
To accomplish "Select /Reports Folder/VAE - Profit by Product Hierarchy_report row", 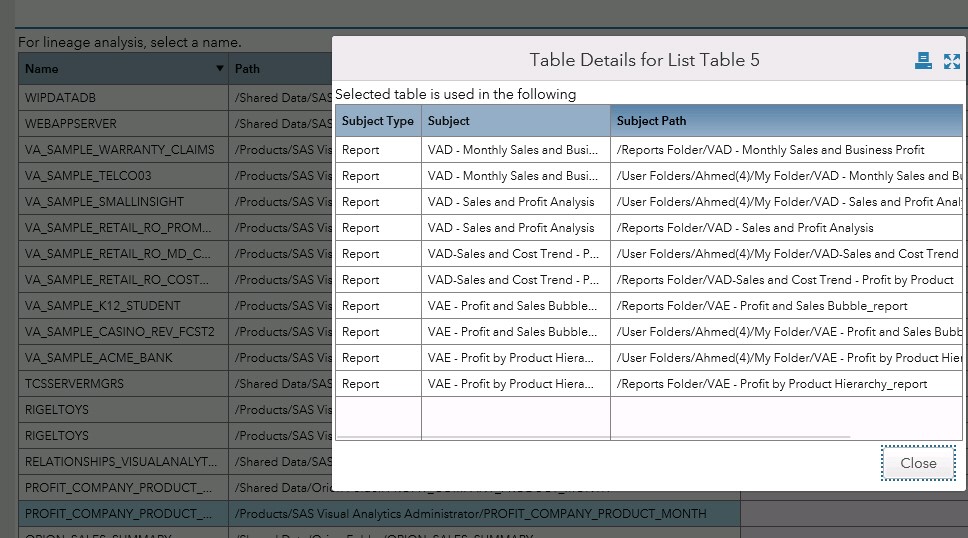I will (x=771, y=384).
